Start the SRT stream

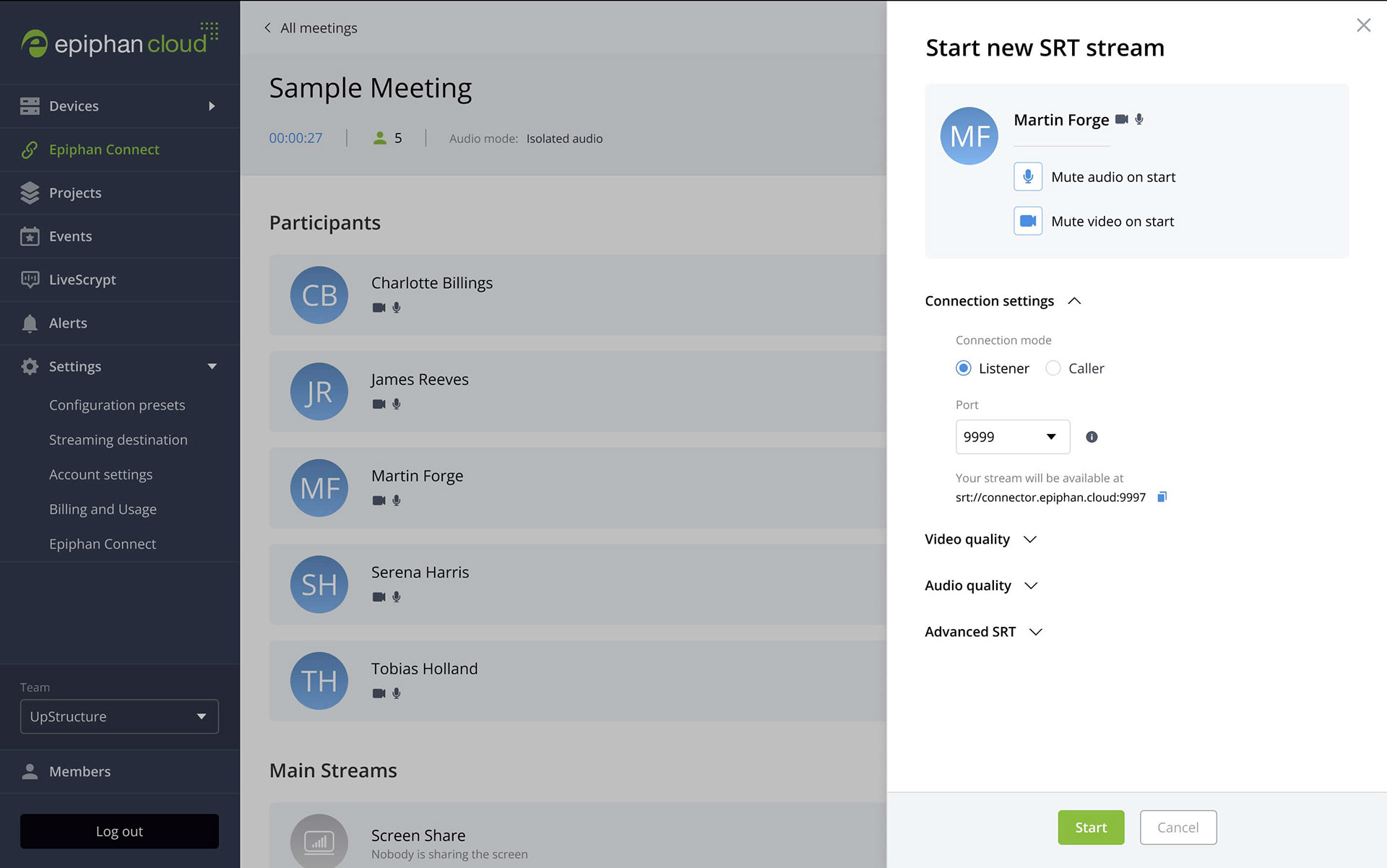pyautogui.click(x=1091, y=828)
